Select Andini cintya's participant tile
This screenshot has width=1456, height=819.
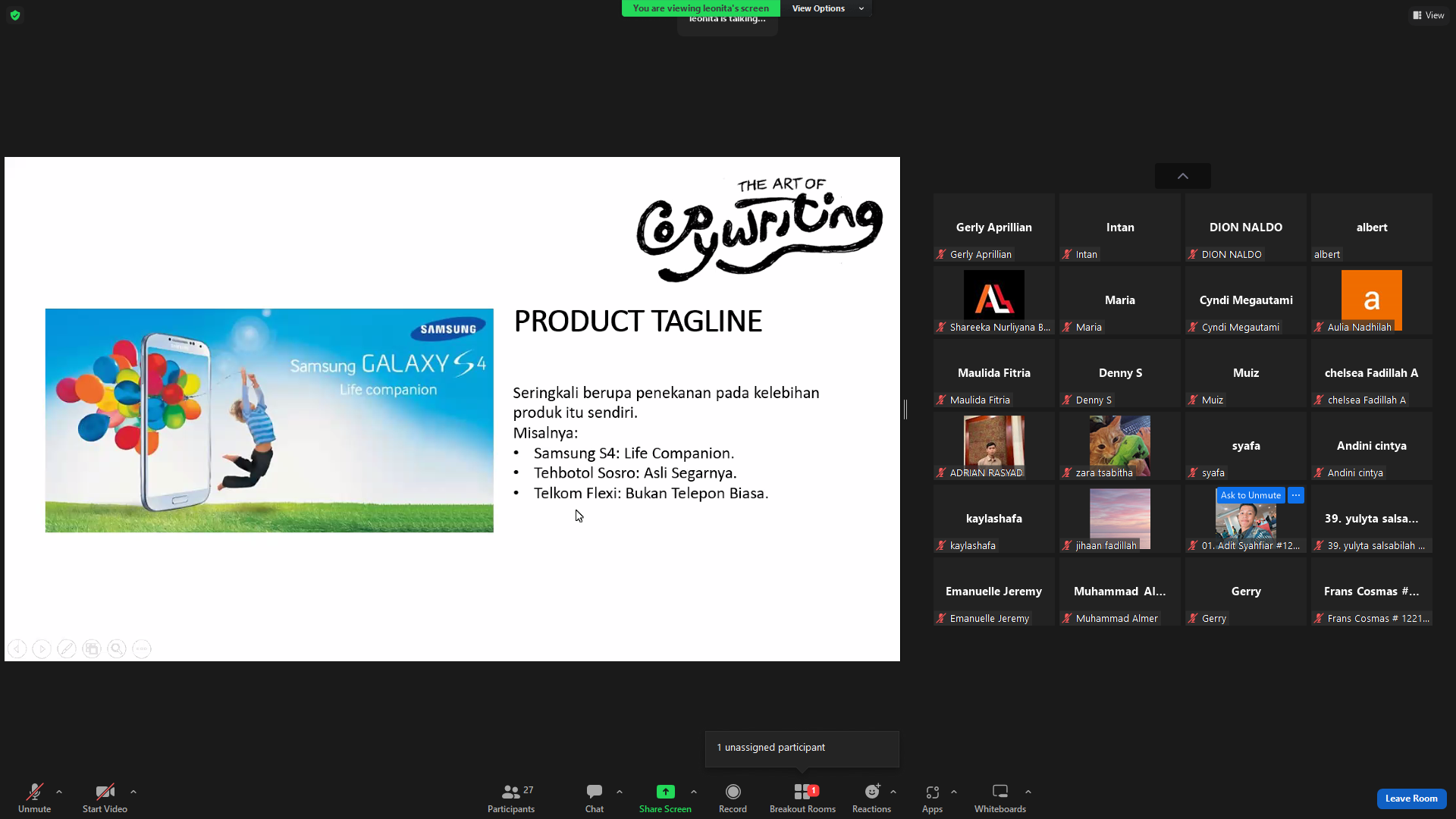1372,446
